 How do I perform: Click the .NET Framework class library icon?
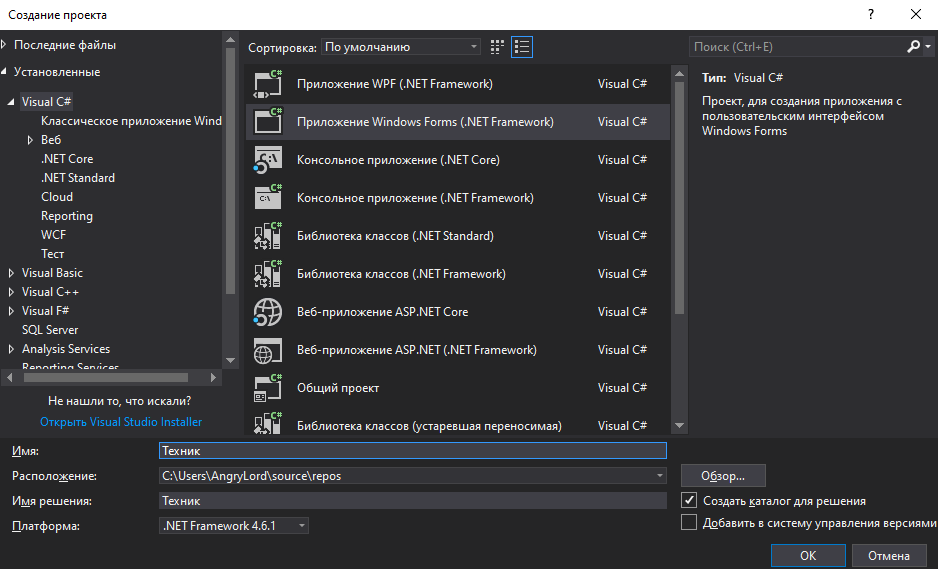267,273
